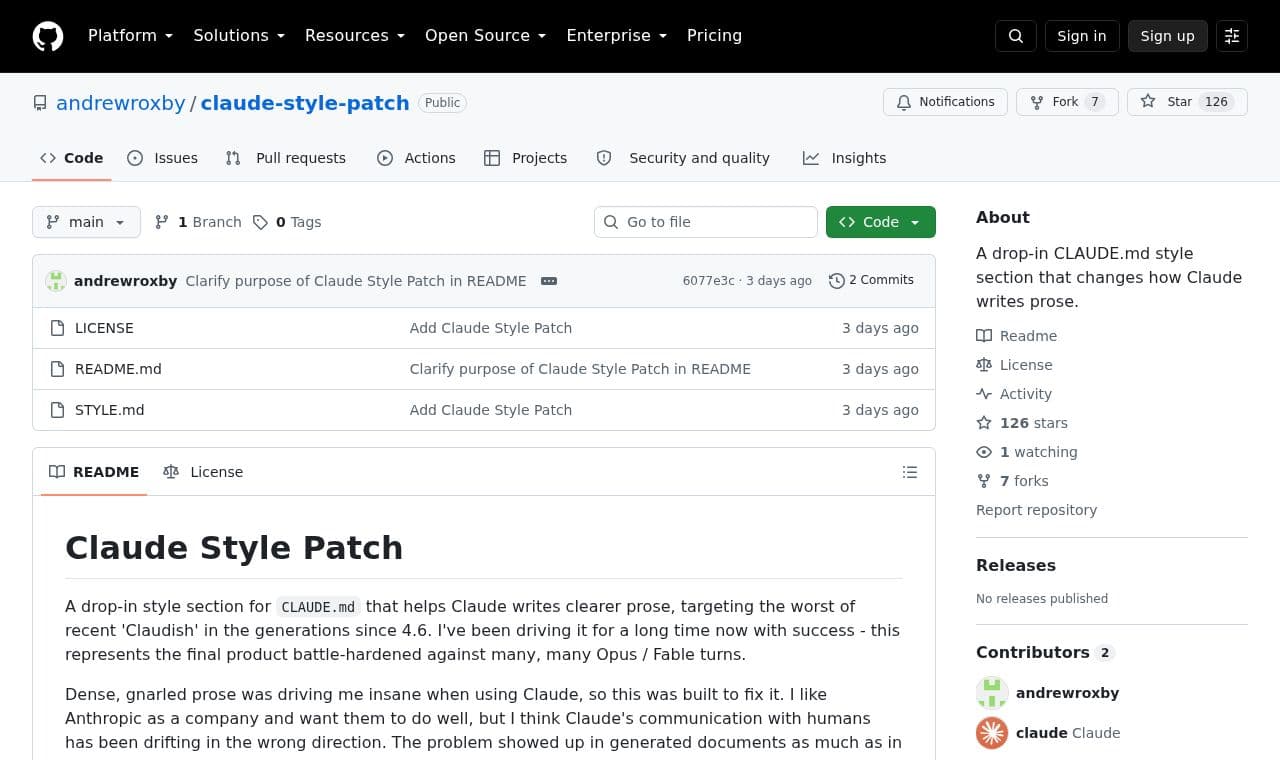Click the Notifications bell button
The image size is (1280, 760).
tap(945, 102)
